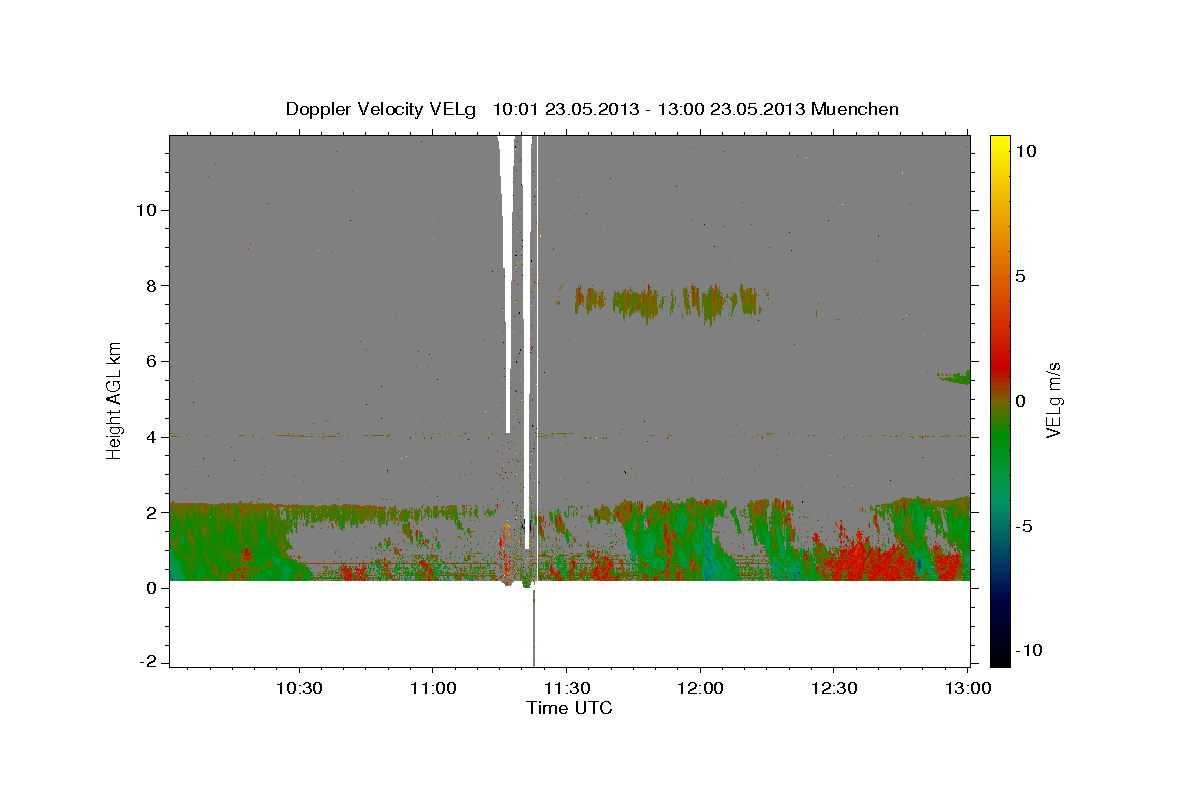
Task: Click the cloud layer echo near 8 km
Action: pyautogui.click(x=665, y=301)
